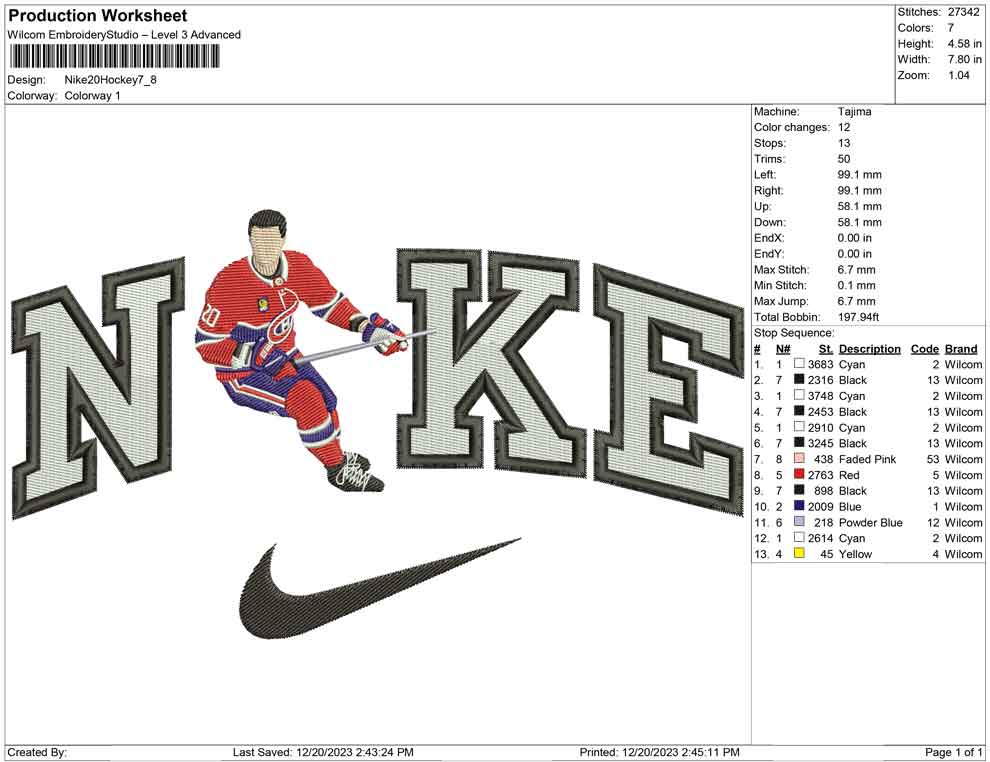Click the 'Description' column header
990x762 pixels.
869,348
